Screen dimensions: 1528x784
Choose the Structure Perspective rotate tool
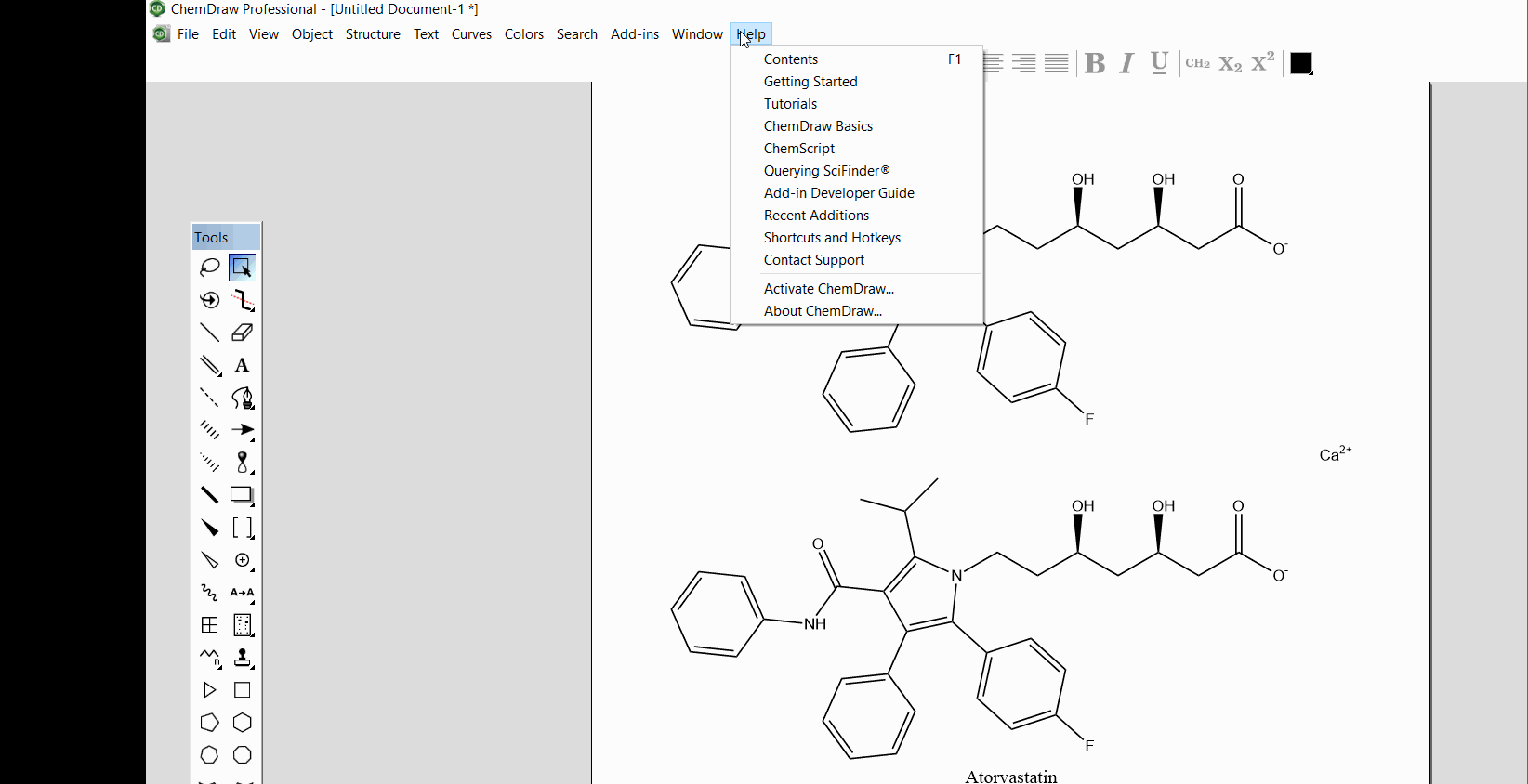tap(209, 300)
